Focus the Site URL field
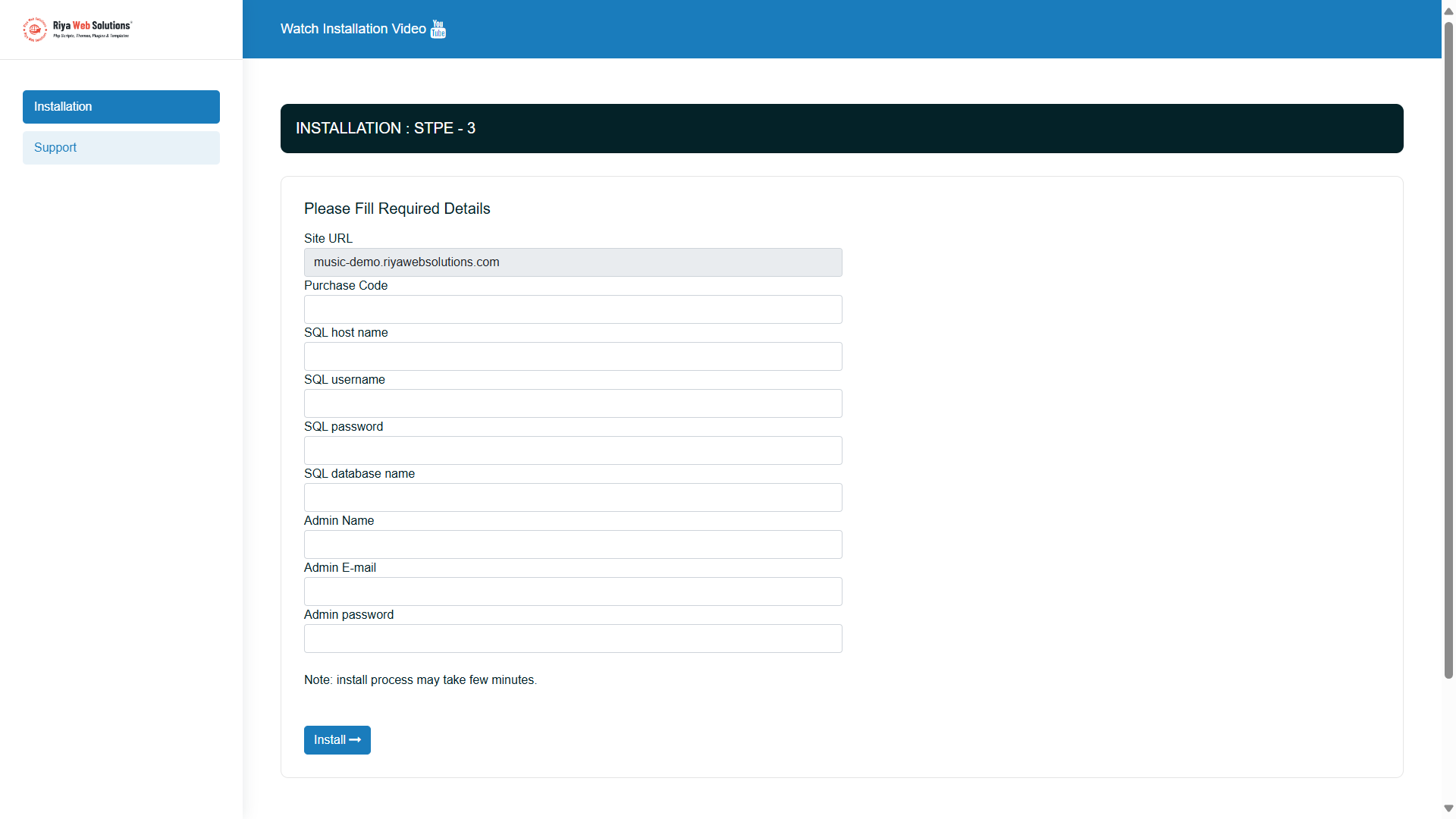Image resolution: width=1456 pixels, height=819 pixels. click(x=573, y=262)
